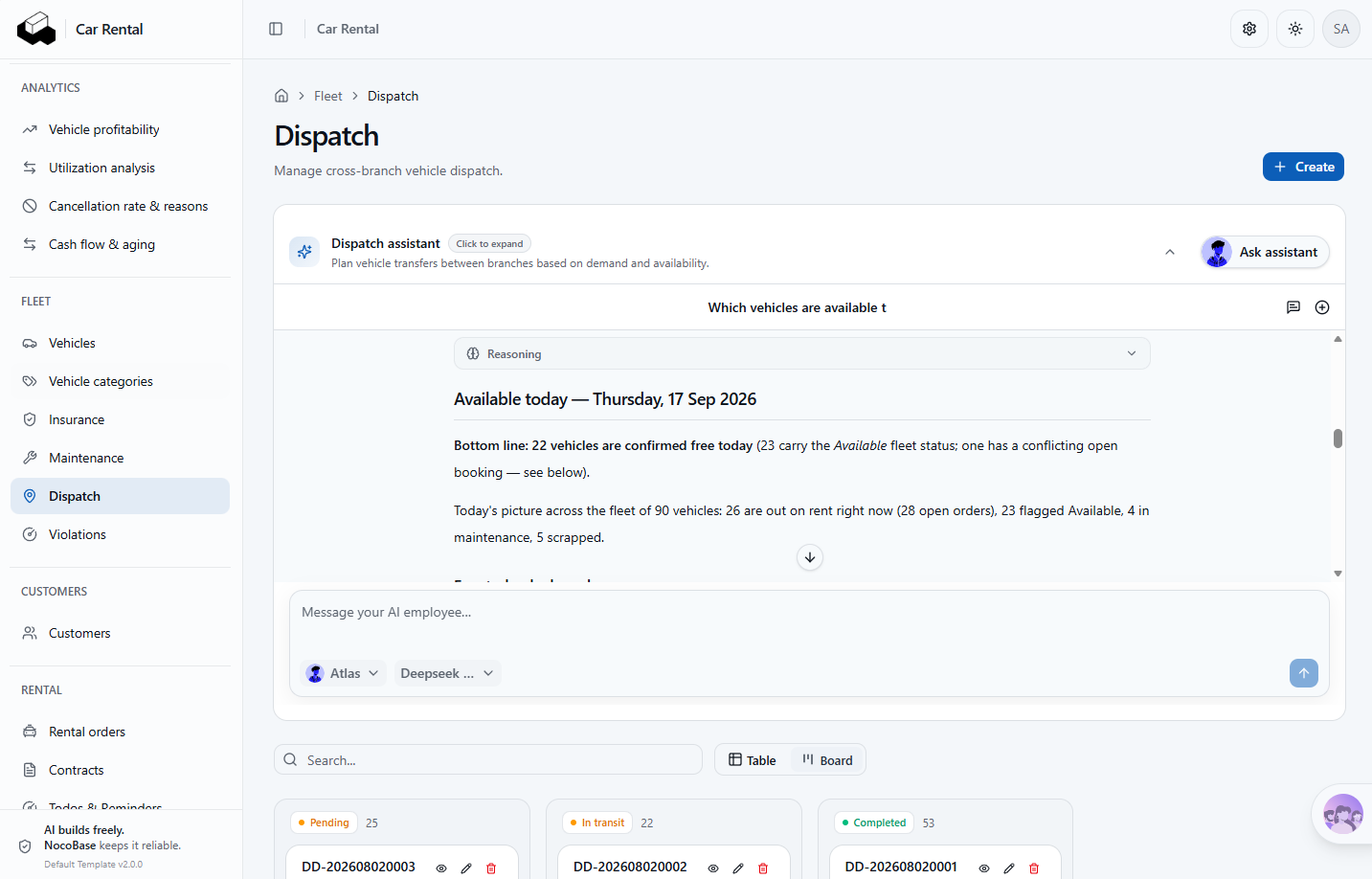Open Utilization analysis page
This screenshot has width=1372, height=879.
pyautogui.click(x=120, y=168)
